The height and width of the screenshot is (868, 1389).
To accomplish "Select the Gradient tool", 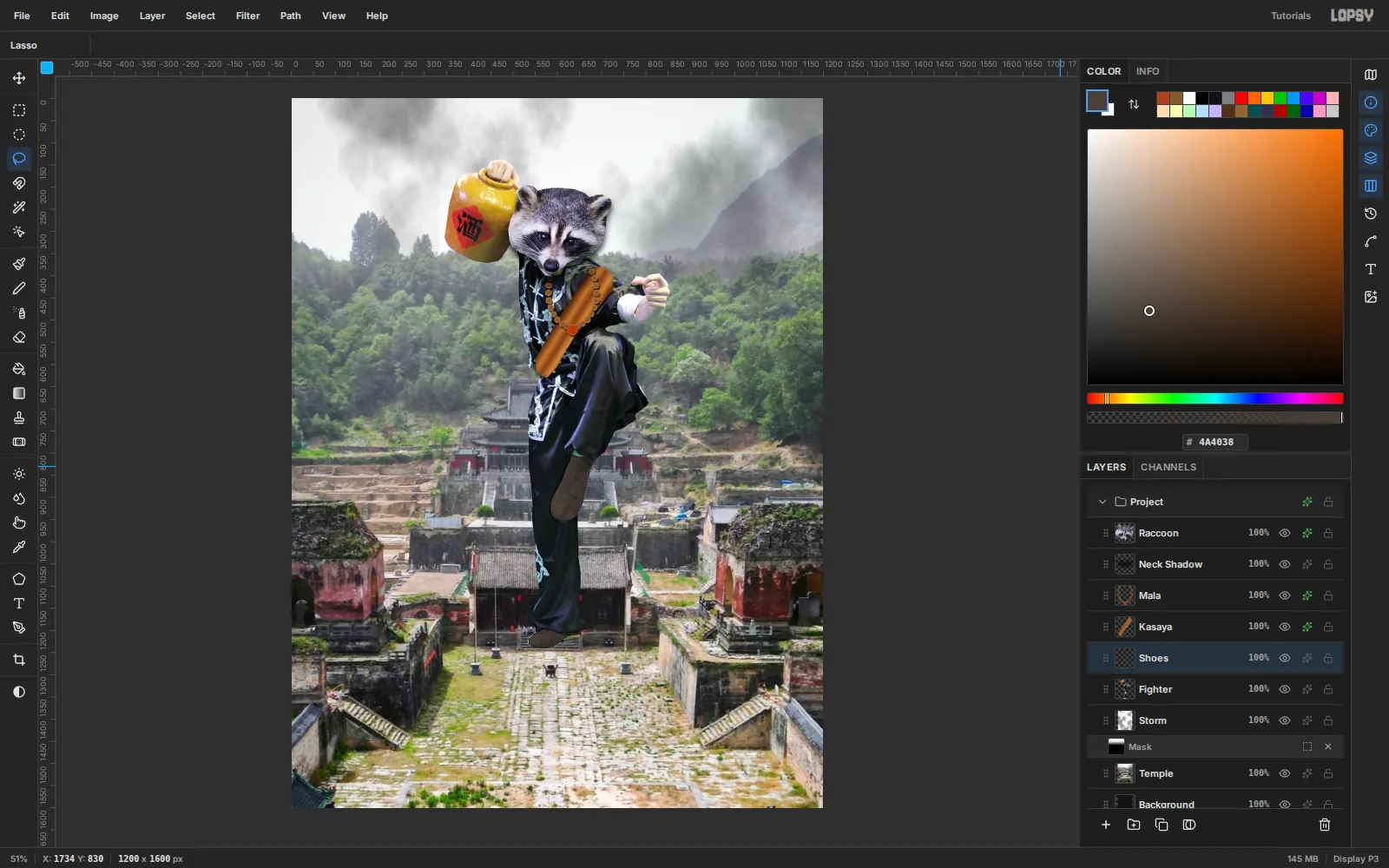I will click(19, 393).
